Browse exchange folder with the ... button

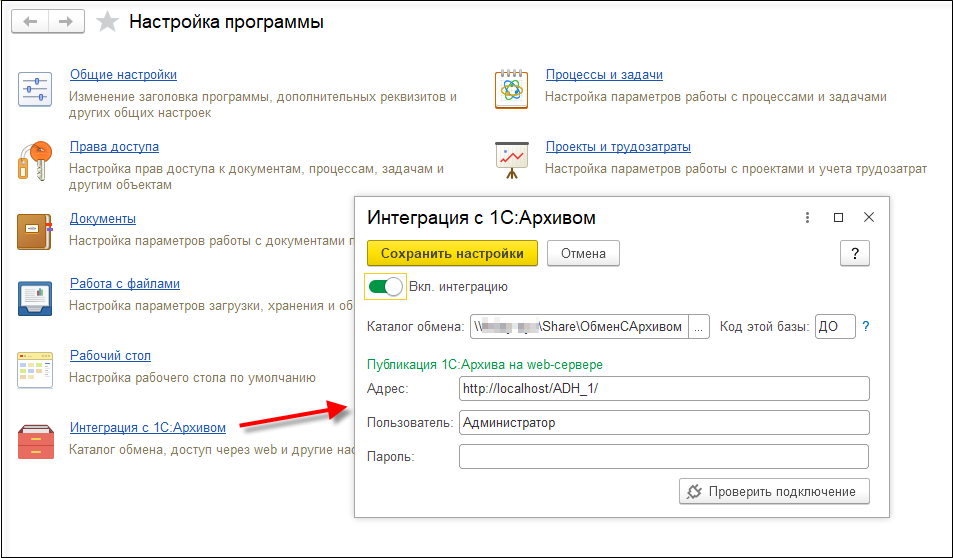point(699,326)
